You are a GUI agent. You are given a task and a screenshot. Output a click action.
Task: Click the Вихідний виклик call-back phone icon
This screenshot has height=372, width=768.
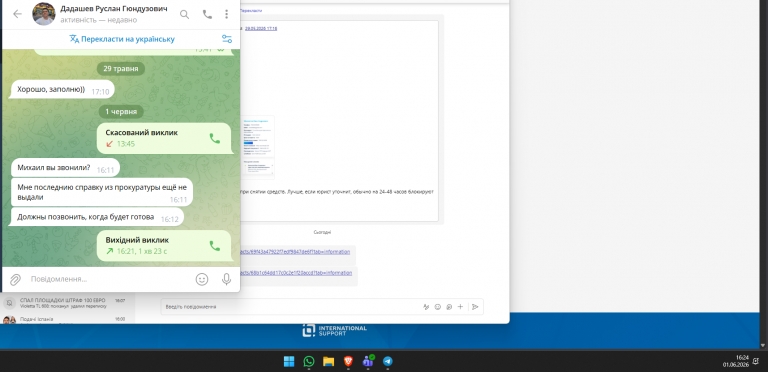pyautogui.click(x=215, y=246)
